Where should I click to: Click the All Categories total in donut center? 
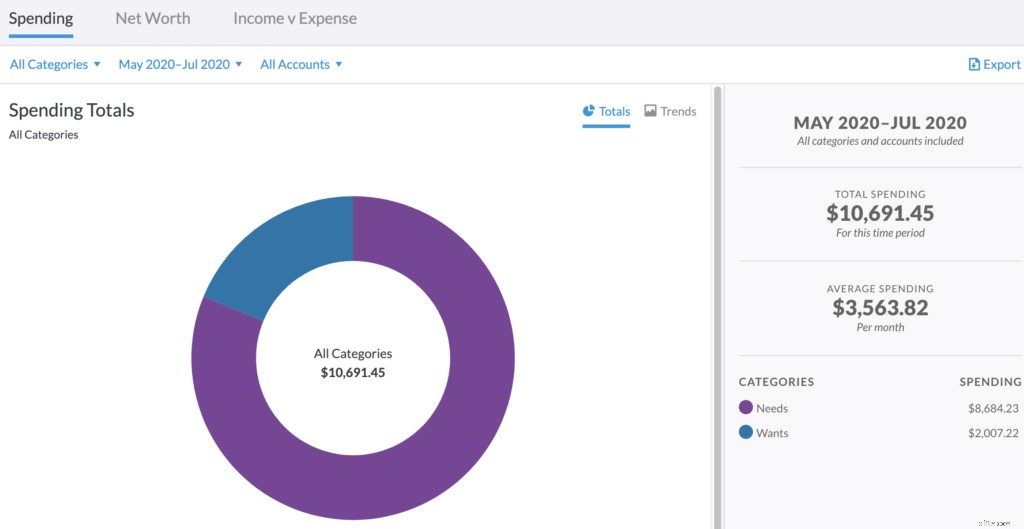[353, 363]
